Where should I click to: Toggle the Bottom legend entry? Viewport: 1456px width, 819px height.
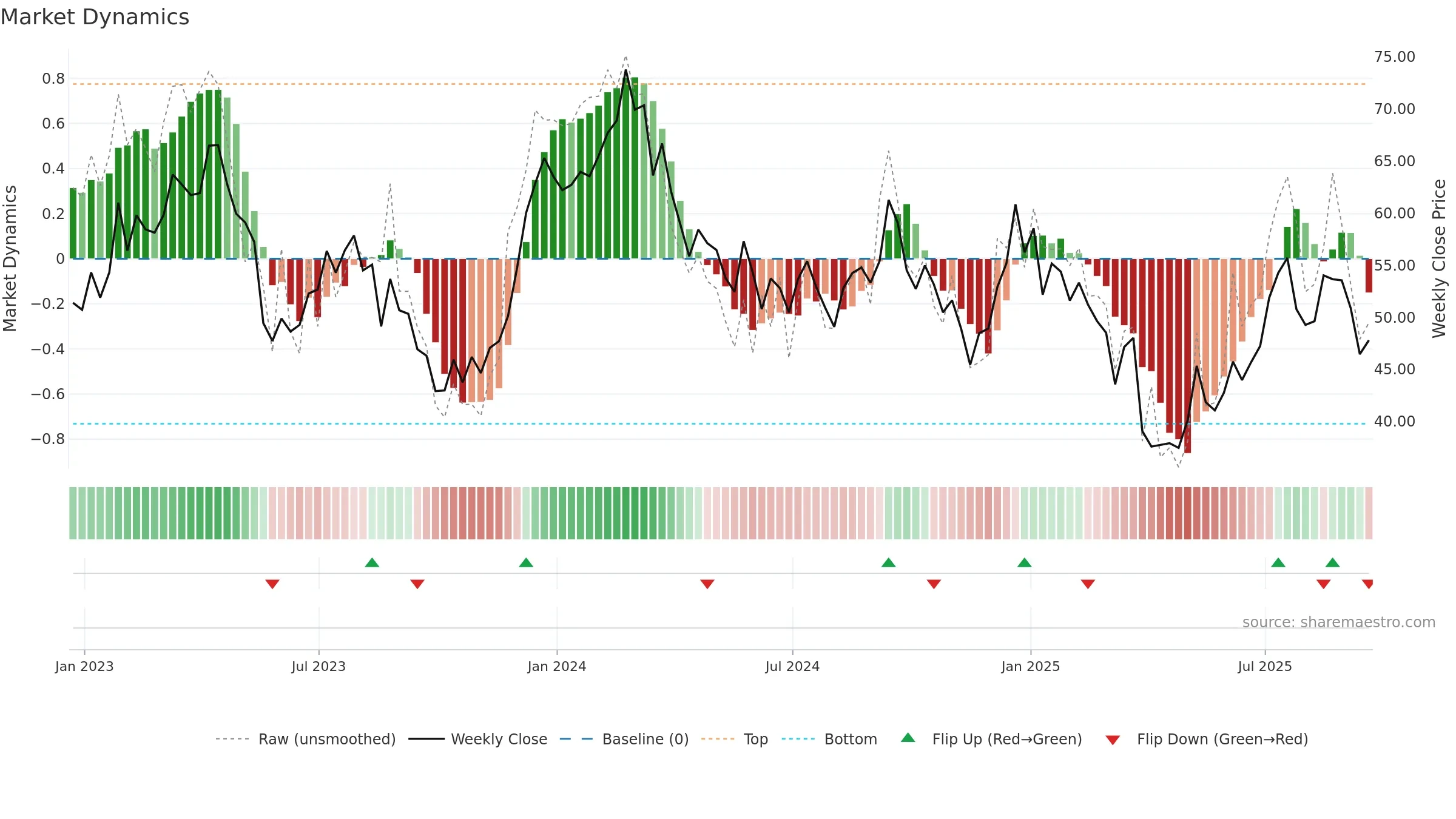(x=829, y=739)
